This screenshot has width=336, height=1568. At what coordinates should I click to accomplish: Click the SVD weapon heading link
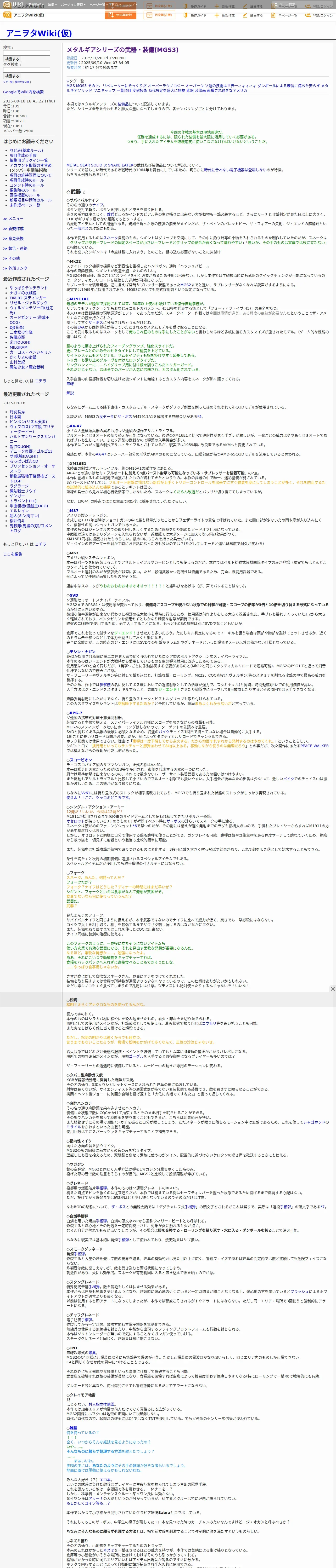(x=73, y=595)
